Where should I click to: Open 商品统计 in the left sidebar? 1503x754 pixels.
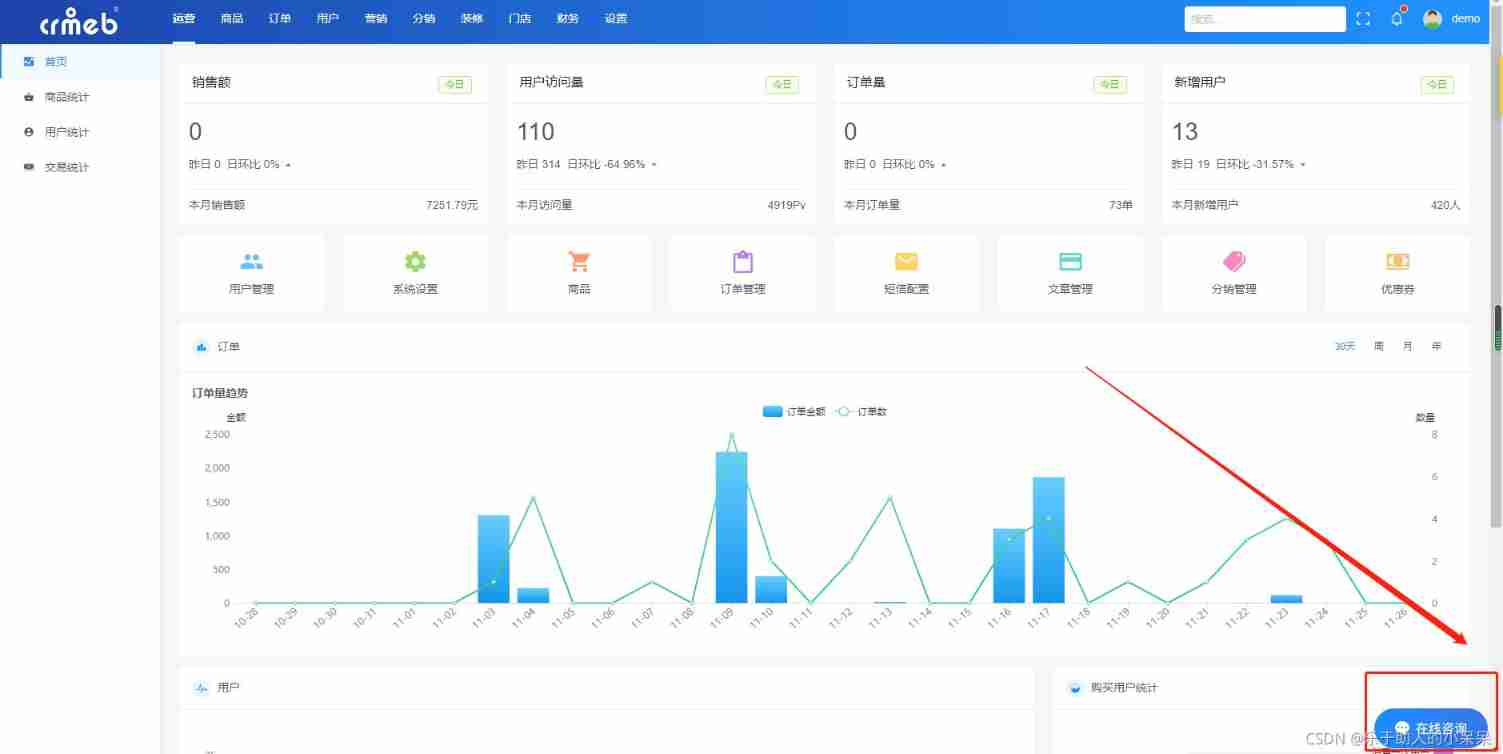[x=66, y=97]
